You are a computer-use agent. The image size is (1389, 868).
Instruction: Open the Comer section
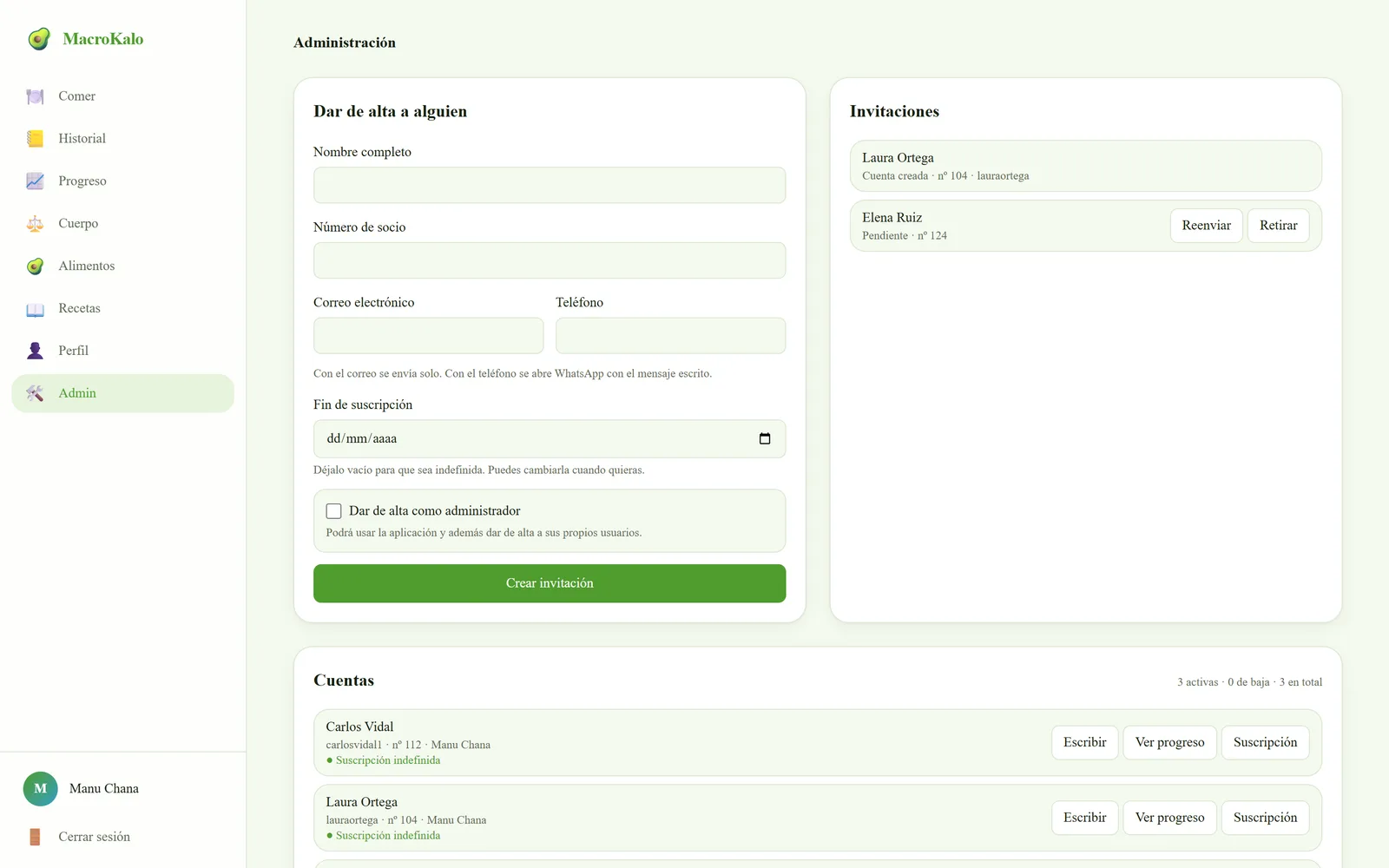coord(122,96)
